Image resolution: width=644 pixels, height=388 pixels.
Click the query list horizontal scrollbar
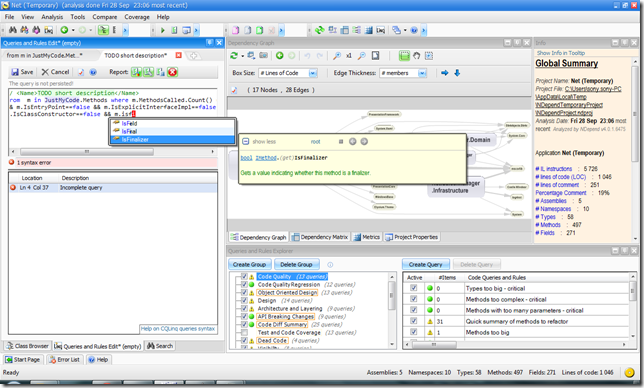click(x=516, y=344)
